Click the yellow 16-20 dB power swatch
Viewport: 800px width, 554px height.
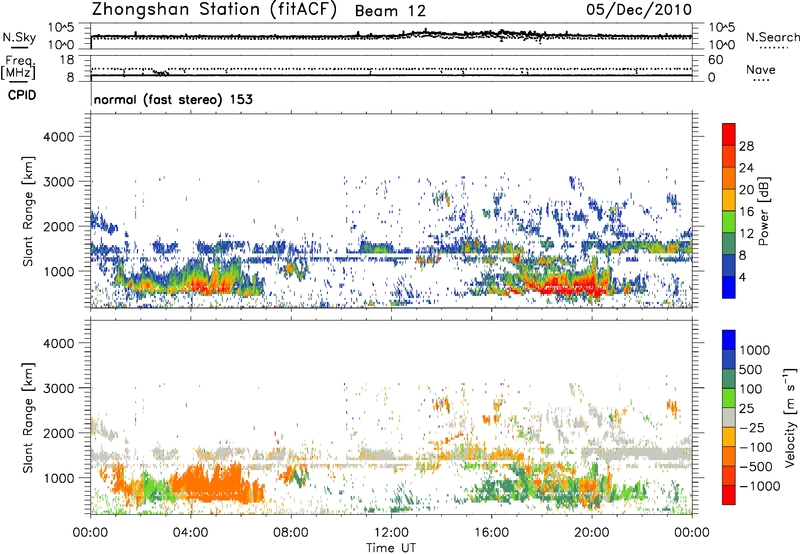point(729,199)
